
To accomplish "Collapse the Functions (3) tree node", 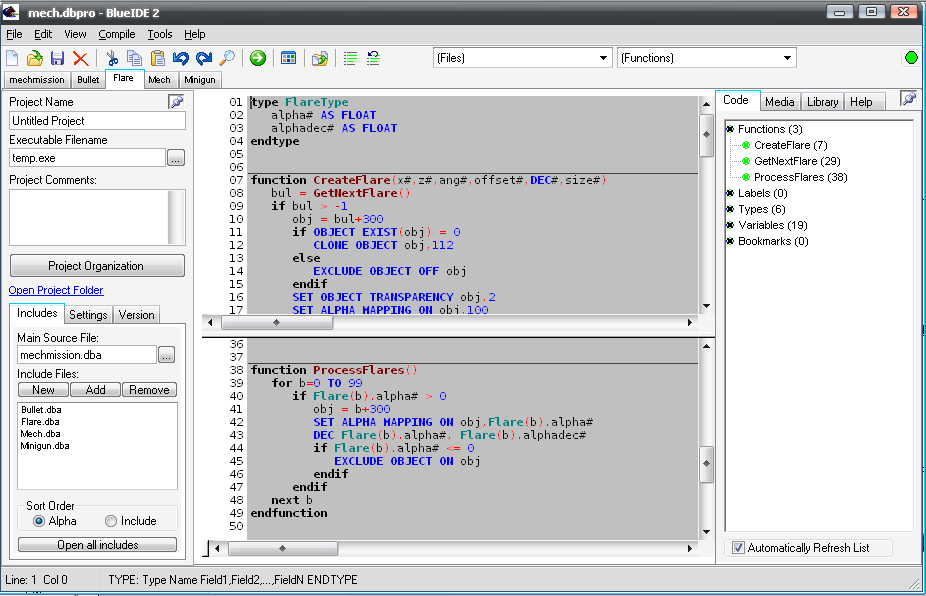I will click(x=730, y=129).
